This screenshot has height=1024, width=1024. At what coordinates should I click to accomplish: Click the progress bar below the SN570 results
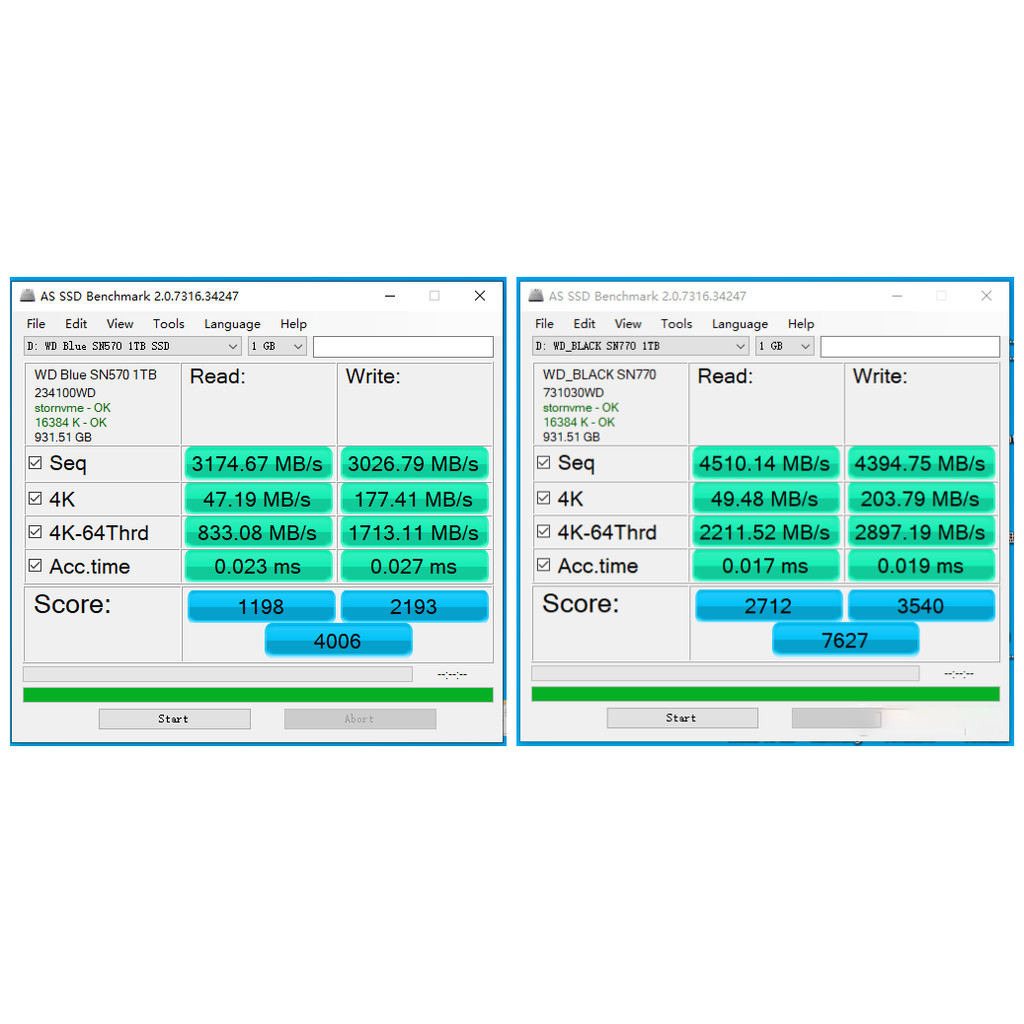point(218,674)
